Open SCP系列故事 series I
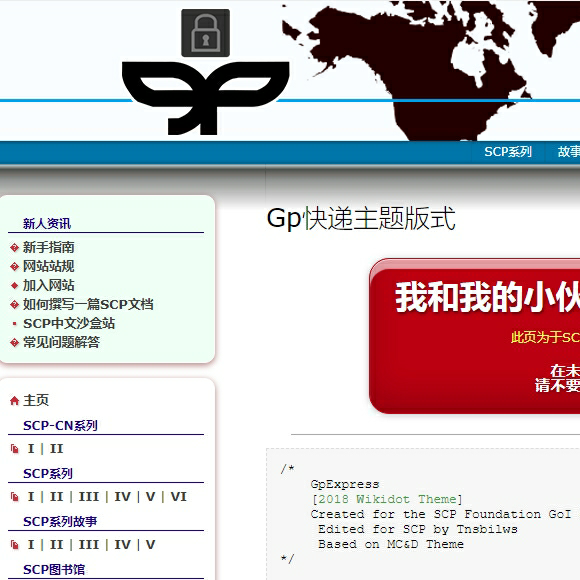The width and height of the screenshot is (580, 580). (31, 545)
